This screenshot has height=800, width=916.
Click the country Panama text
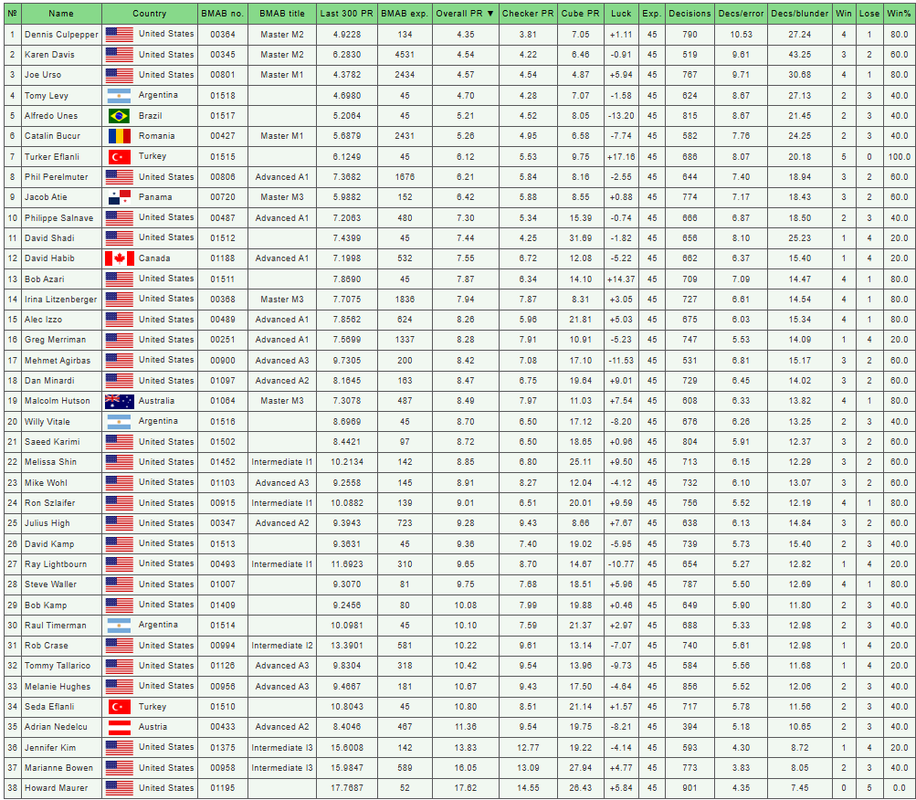[155, 197]
